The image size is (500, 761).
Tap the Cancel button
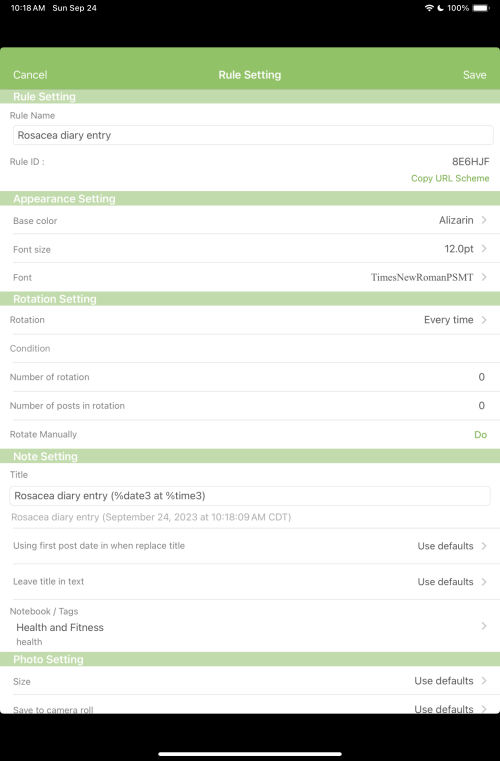[x=30, y=75]
